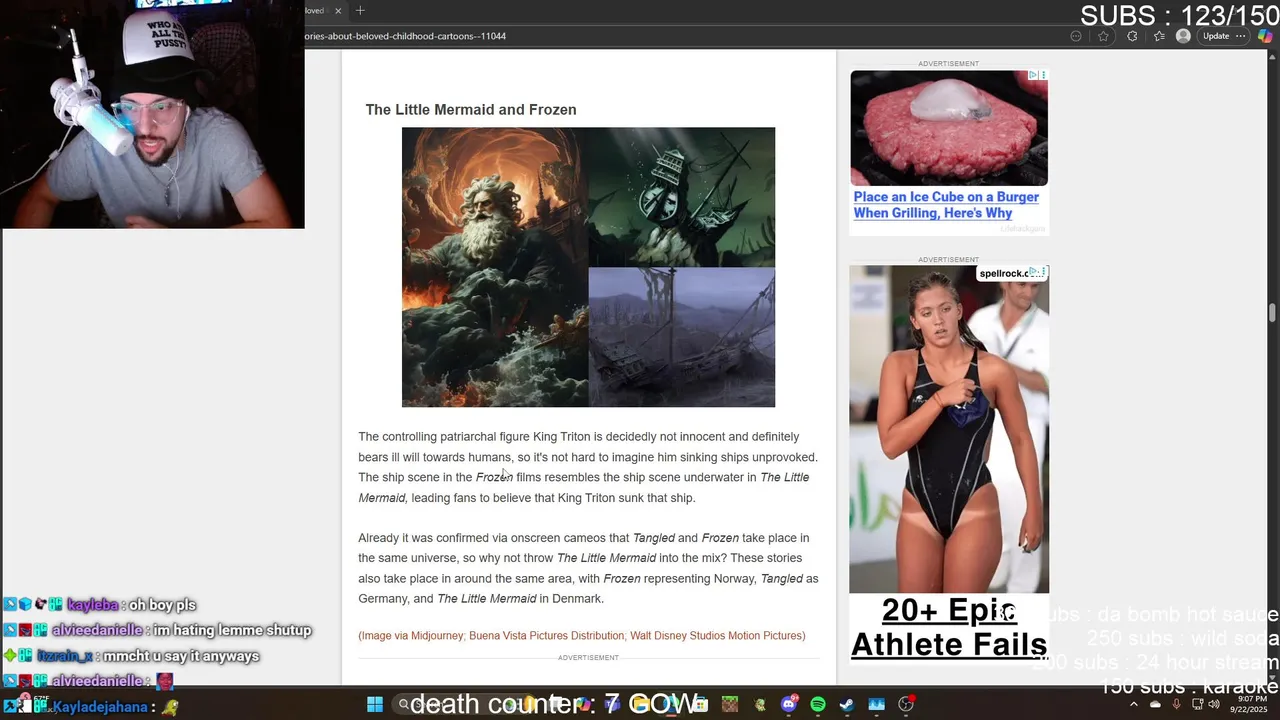Open a new browser tab
The width and height of the screenshot is (1280, 720).
pyautogui.click(x=360, y=11)
